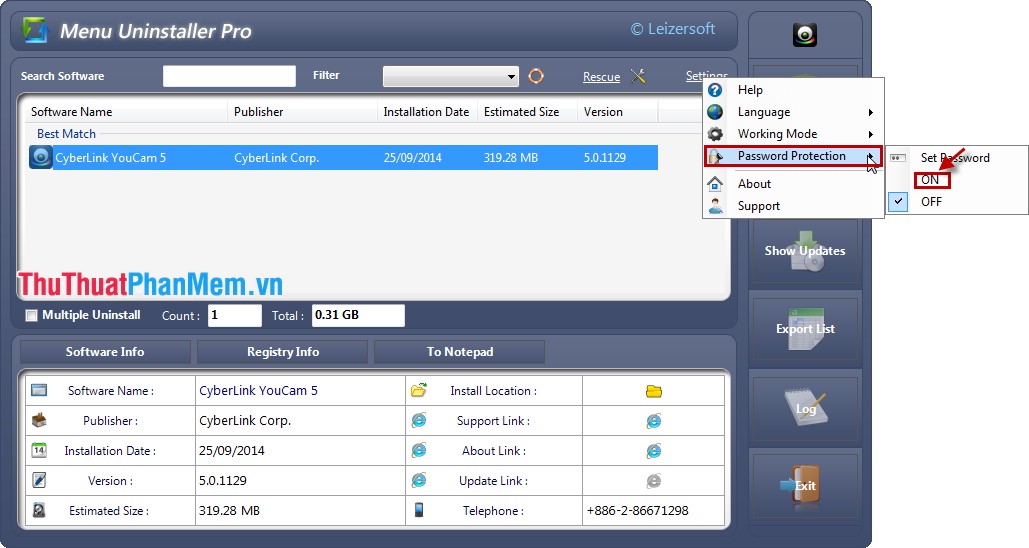Click the CyberLink YouCam 5 app icon
Image resolution: width=1029 pixels, height=548 pixels.
coord(41,158)
